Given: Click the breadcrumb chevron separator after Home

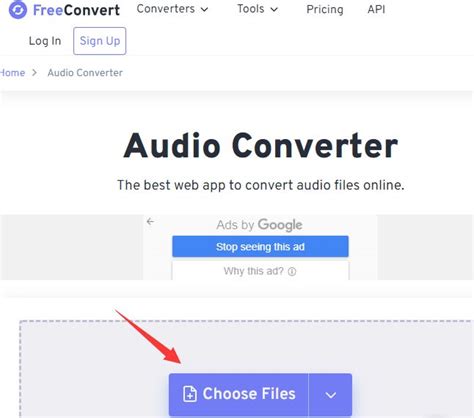Looking at the screenshot, I should (35, 73).
